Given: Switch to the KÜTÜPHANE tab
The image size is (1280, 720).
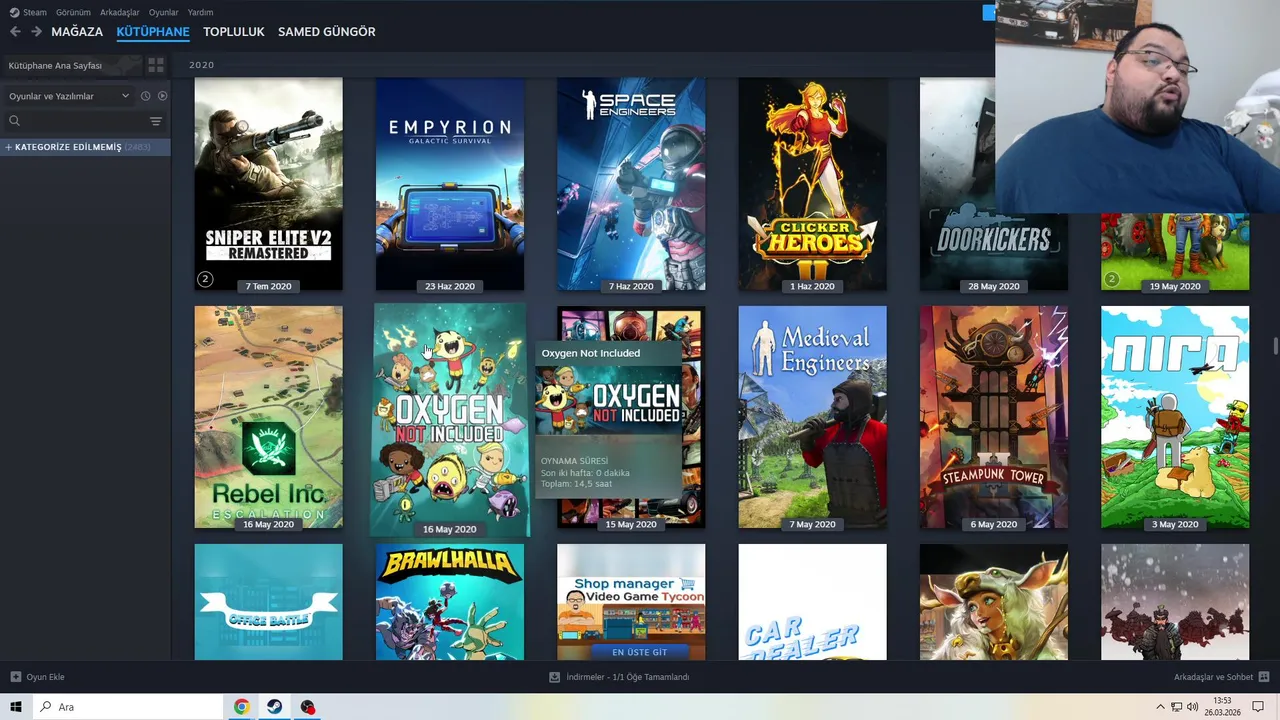Looking at the screenshot, I should 153,32.
